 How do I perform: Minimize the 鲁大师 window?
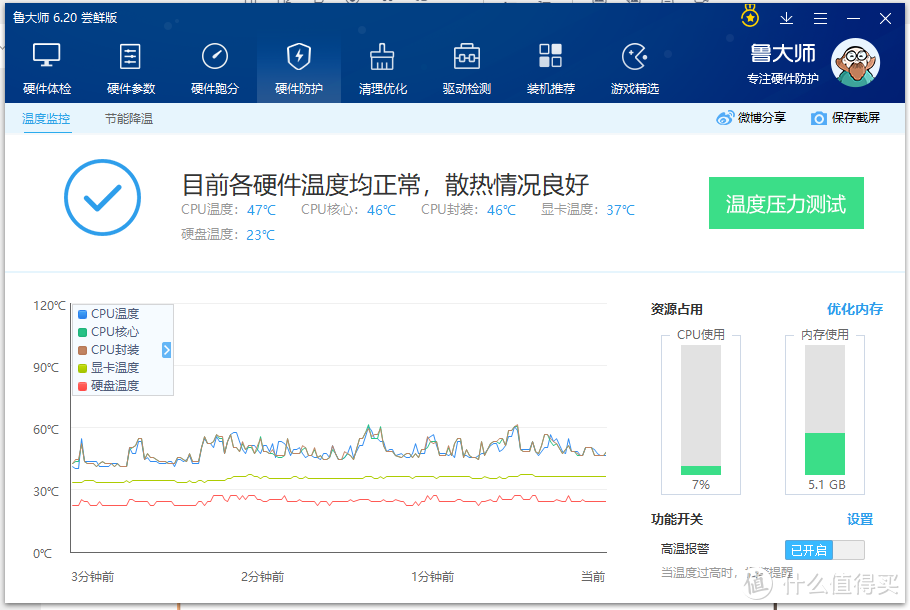[853, 19]
